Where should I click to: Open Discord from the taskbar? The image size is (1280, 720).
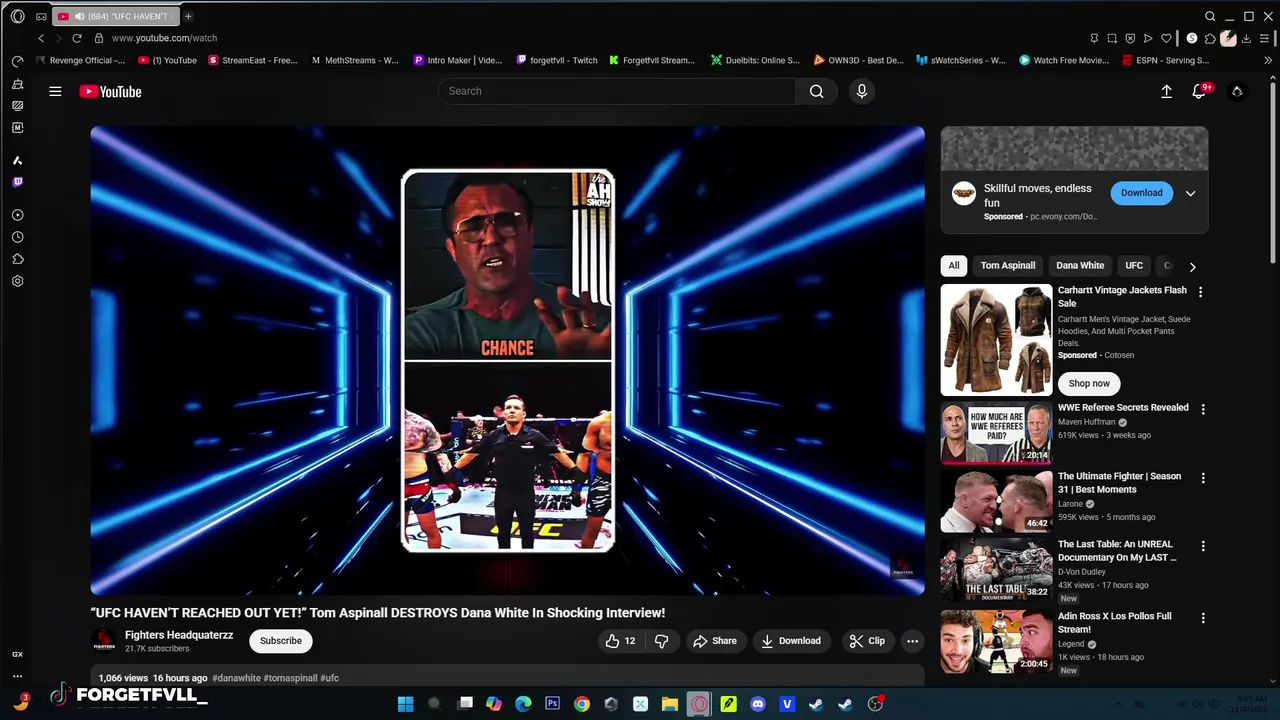(757, 704)
